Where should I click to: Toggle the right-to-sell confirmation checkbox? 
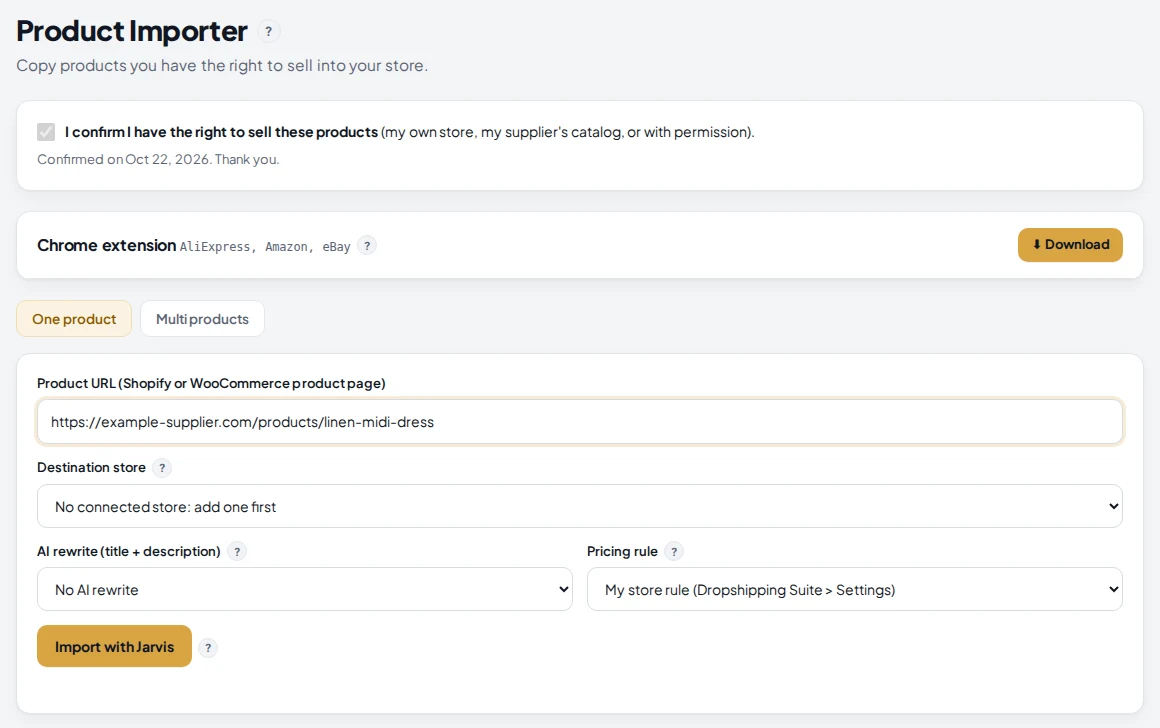(x=46, y=132)
